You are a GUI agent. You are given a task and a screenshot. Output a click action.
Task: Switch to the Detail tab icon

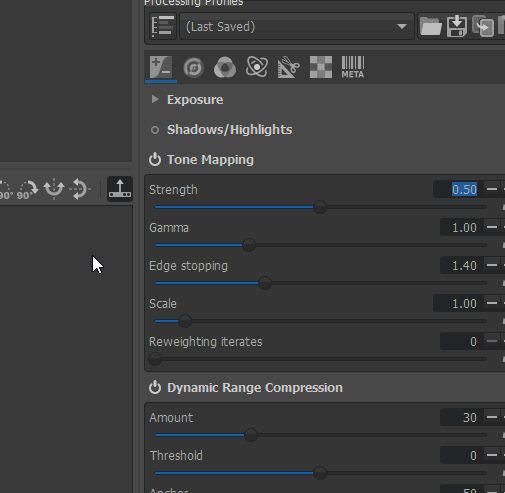(x=193, y=68)
